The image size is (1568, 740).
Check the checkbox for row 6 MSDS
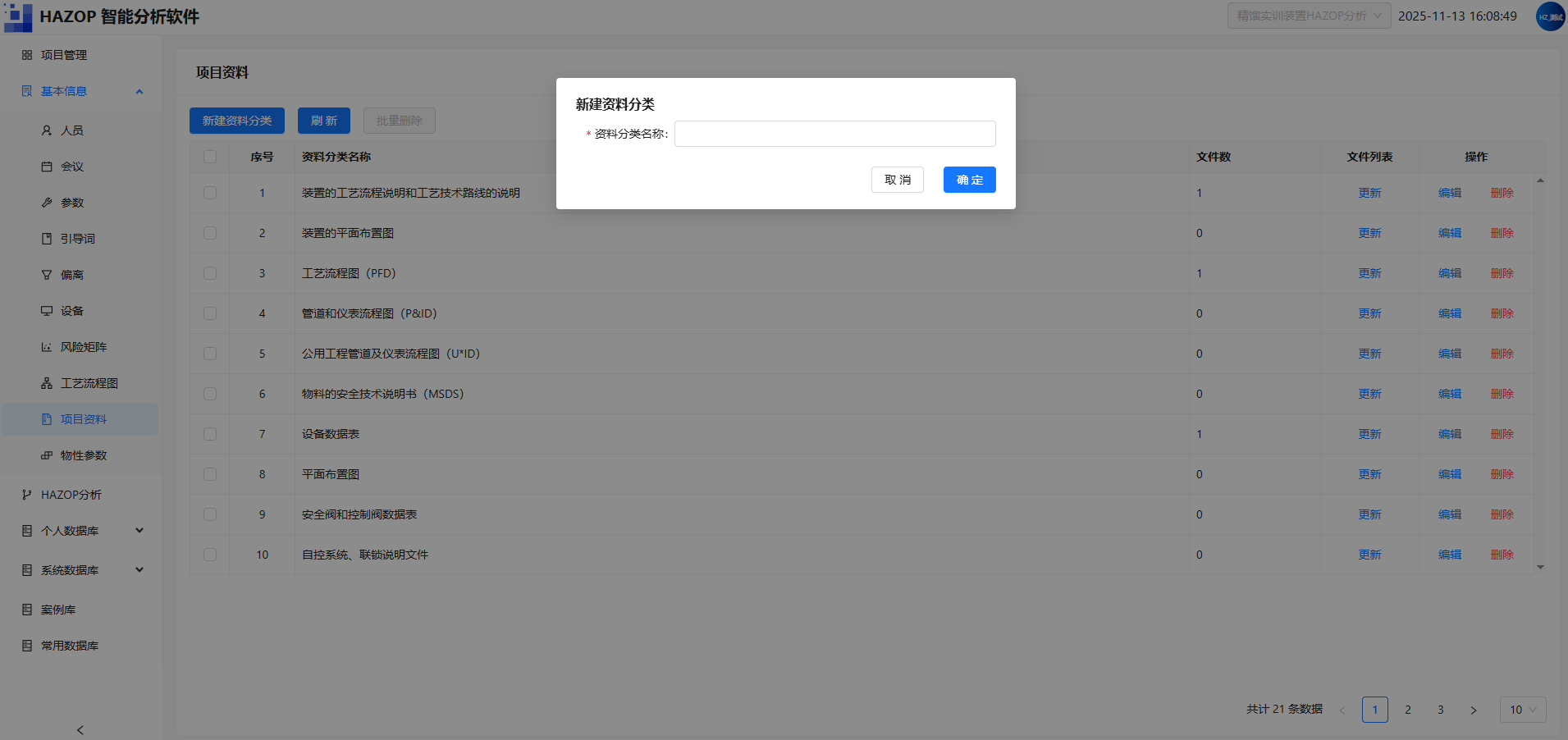210,394
